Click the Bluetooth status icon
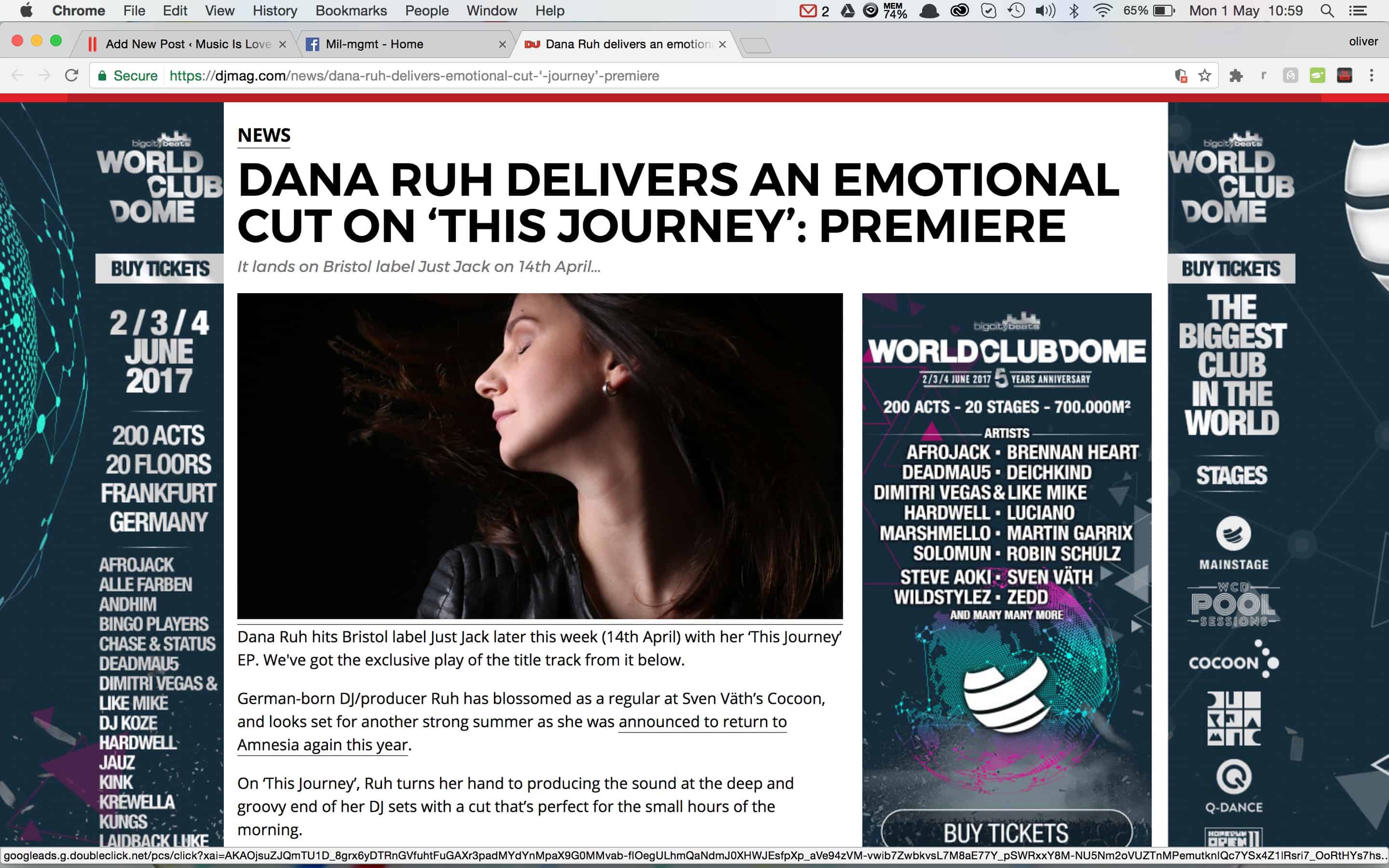1389x868 pixels. coord(1074,10)
